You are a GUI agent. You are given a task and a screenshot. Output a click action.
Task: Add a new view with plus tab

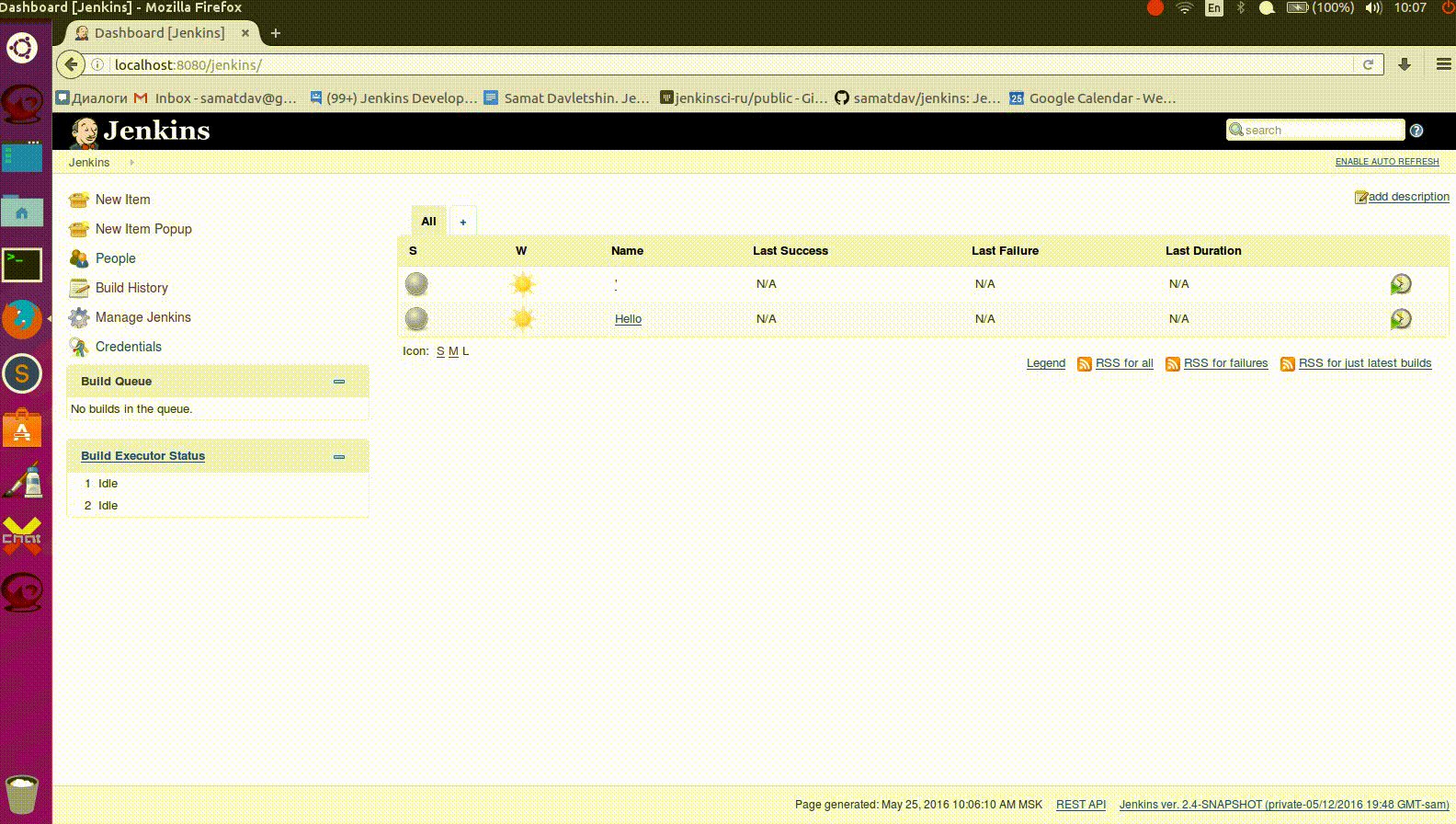[462, 222]
